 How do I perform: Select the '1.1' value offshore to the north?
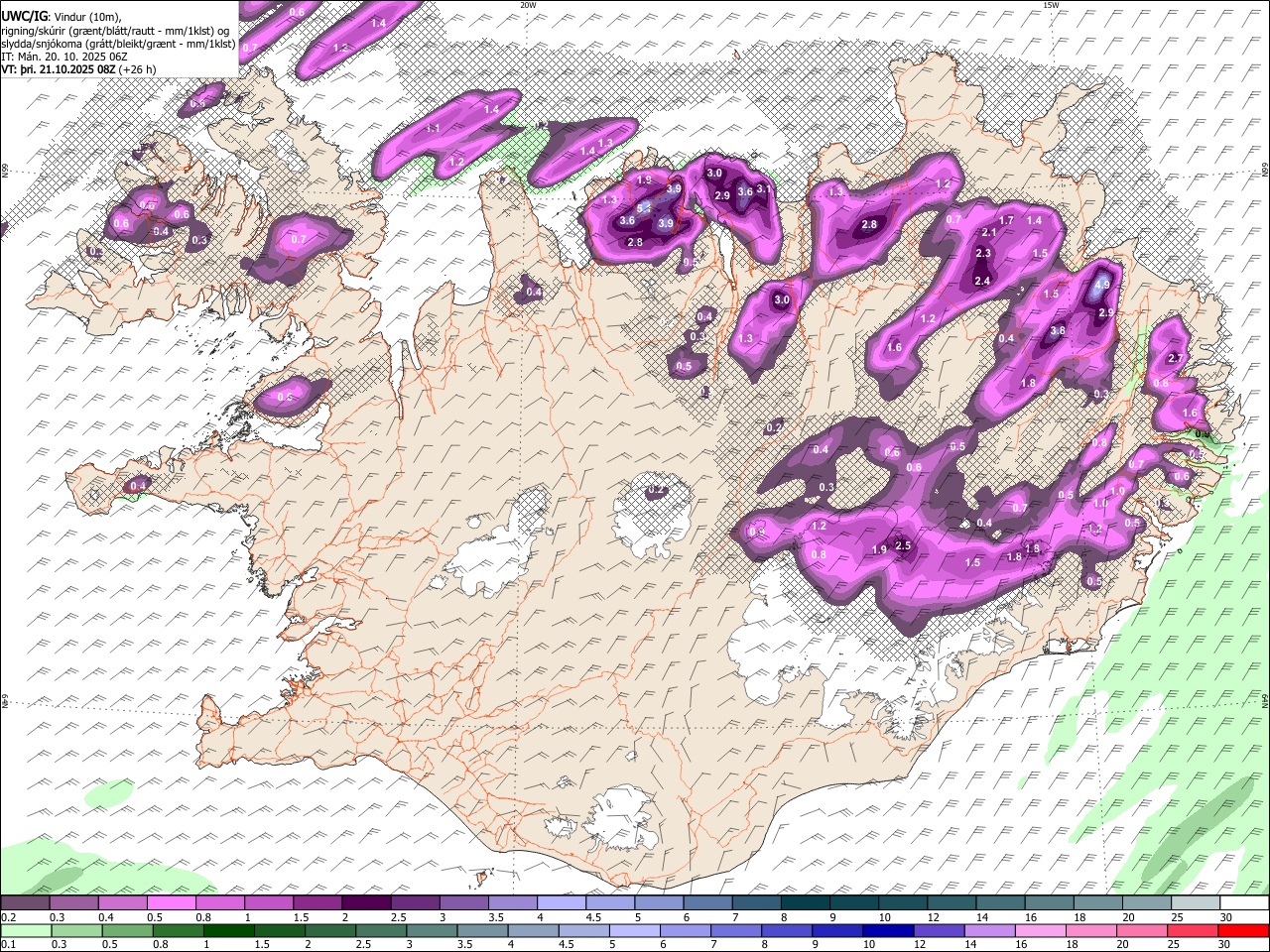point(434,129)
